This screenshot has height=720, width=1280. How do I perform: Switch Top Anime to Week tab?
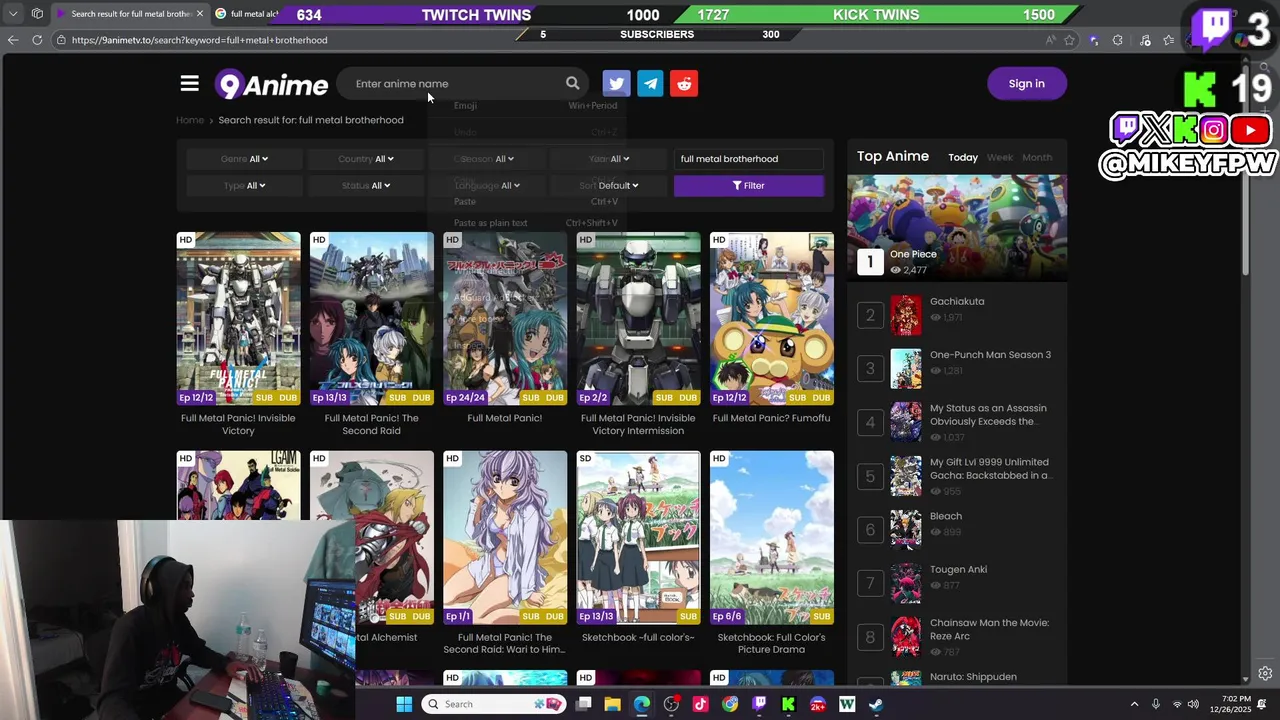point(1000,157)
